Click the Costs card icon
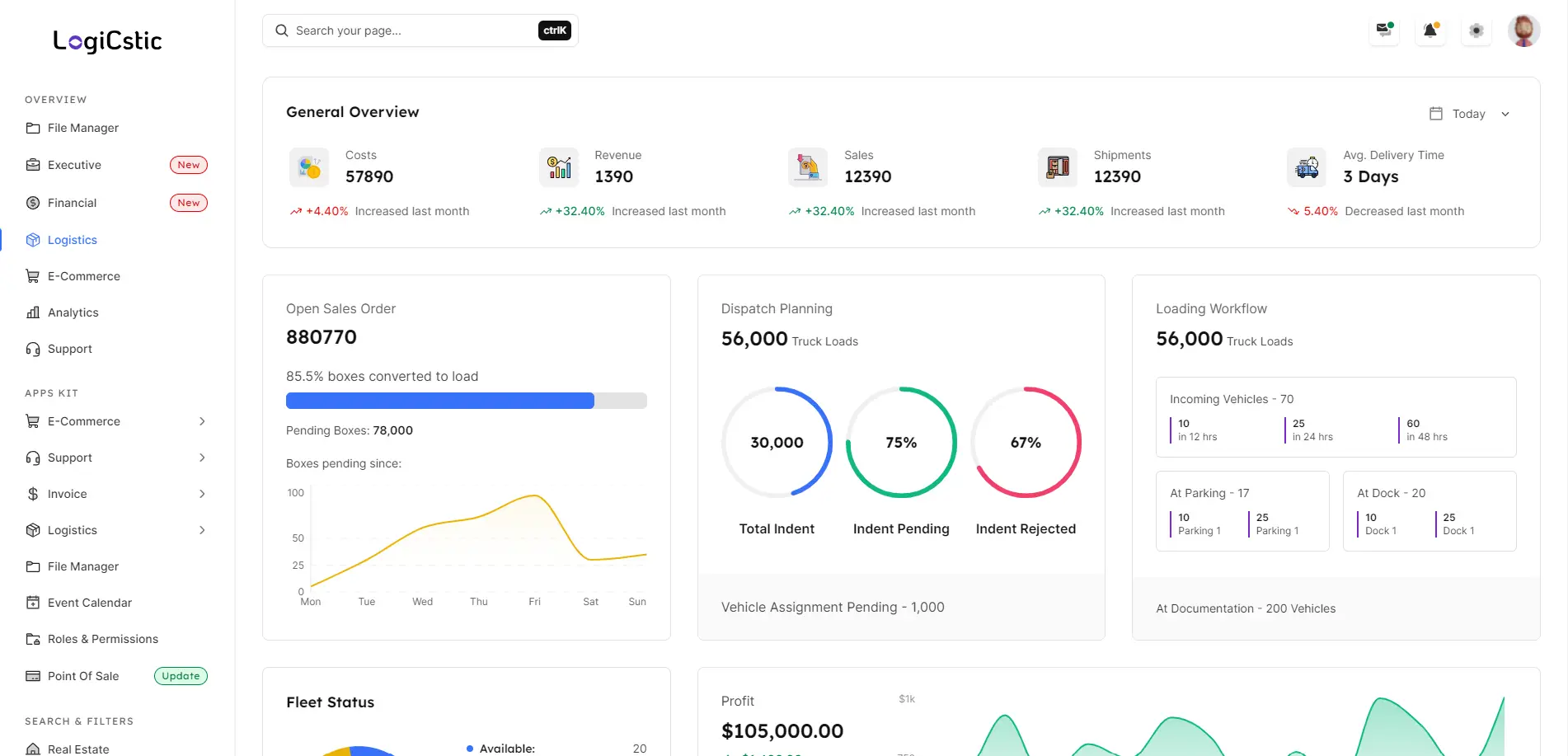The image size is (1568, 756). pos(309,167)
